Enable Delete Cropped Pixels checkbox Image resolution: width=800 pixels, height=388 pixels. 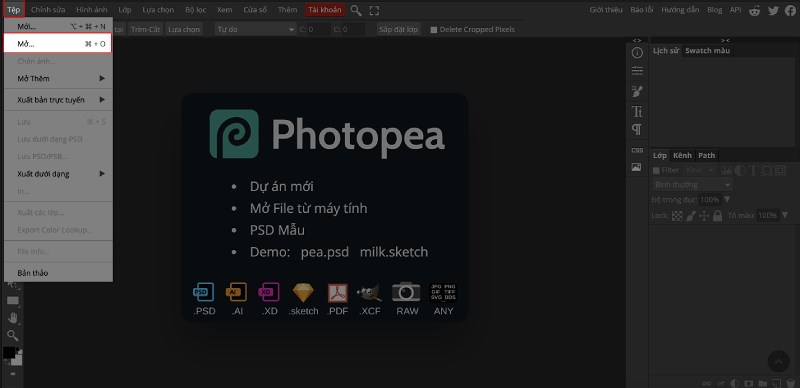pos(434,30)
